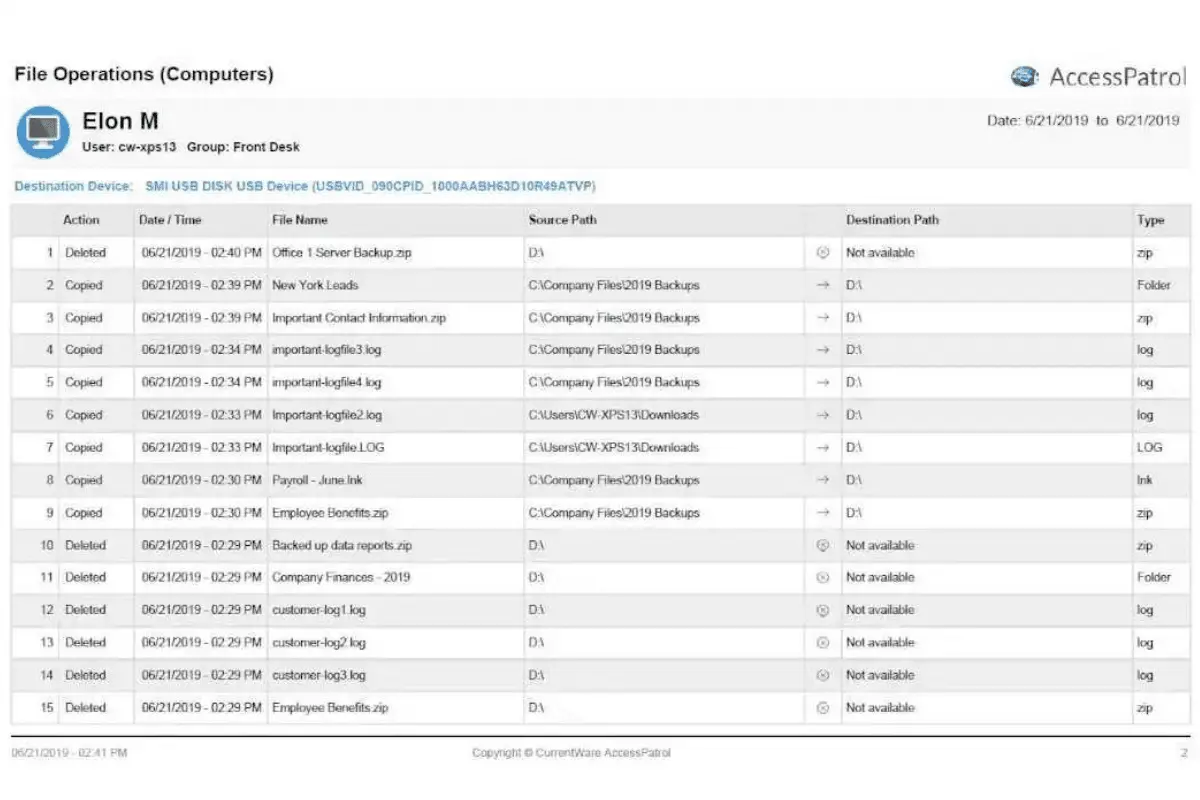Select the Backed up data reports.zip file name
1200x800 pixels.
pyautogui.click(x=342, y=545)
